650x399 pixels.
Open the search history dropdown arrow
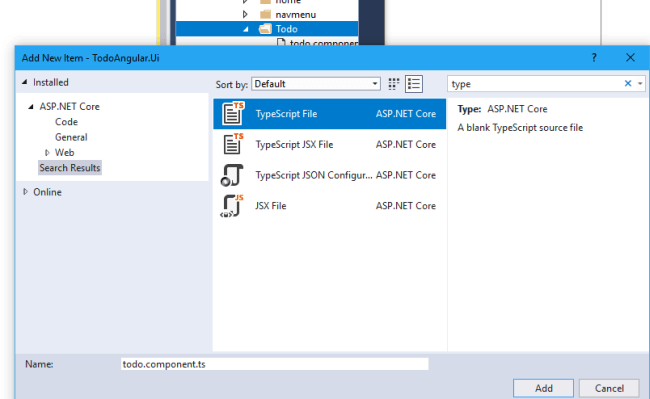[x=640, y=84]
